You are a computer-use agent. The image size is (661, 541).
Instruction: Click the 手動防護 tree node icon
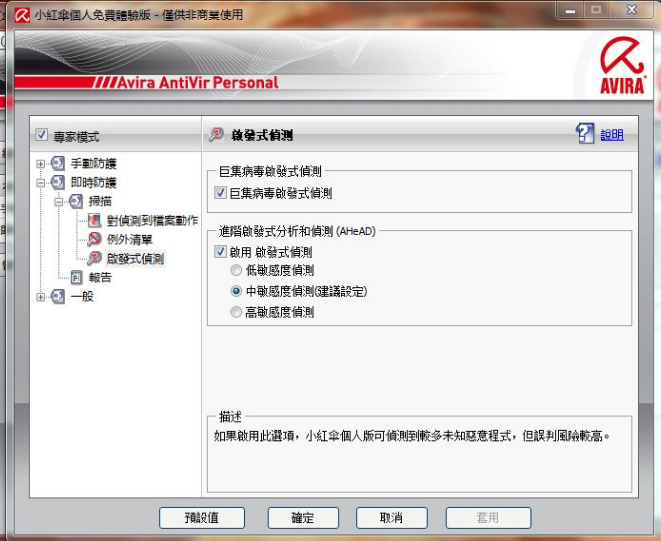pos(58,163)
